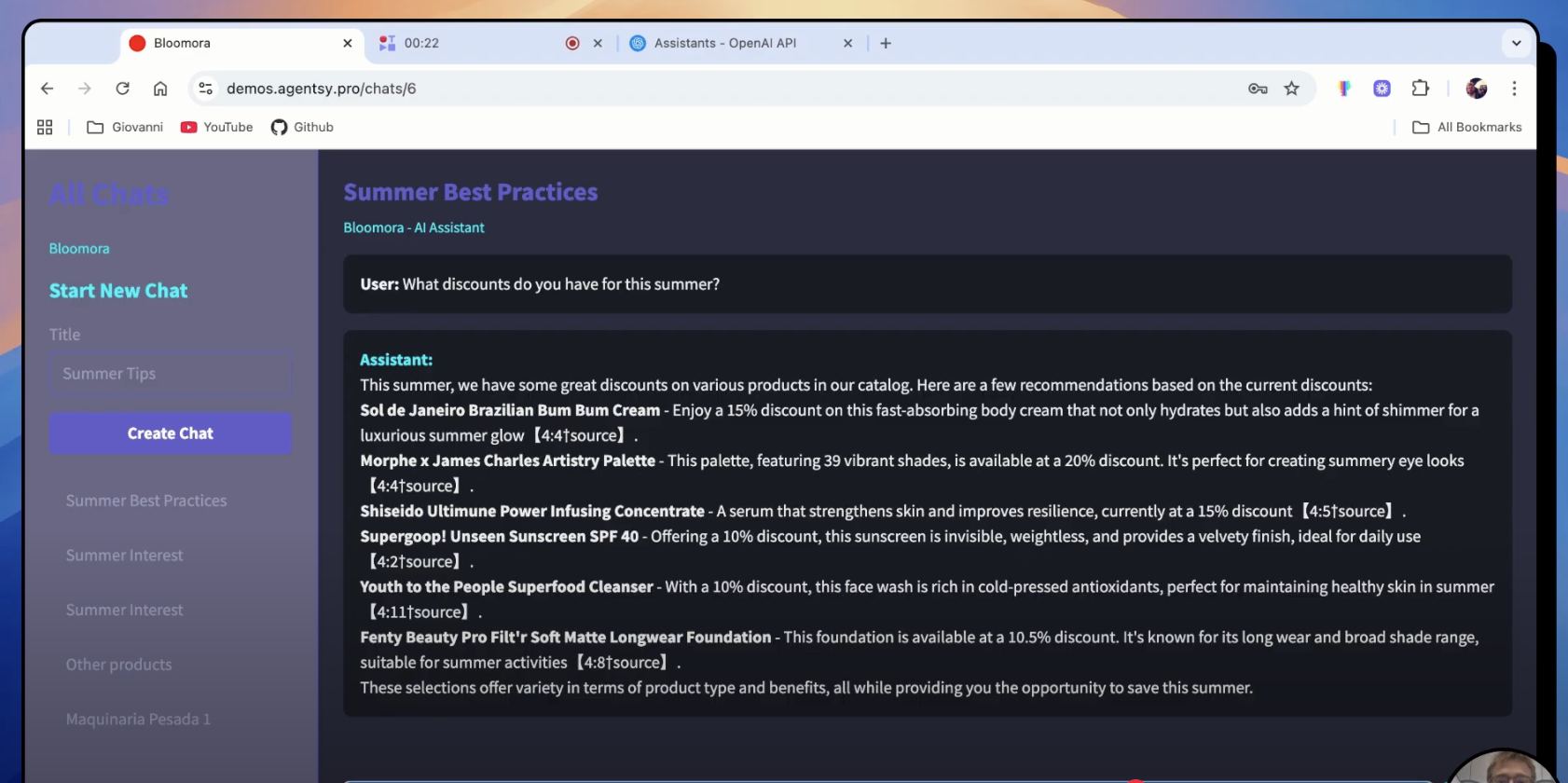
Task: Click the Summer Best Practices page heading
Action: [471, 192]
